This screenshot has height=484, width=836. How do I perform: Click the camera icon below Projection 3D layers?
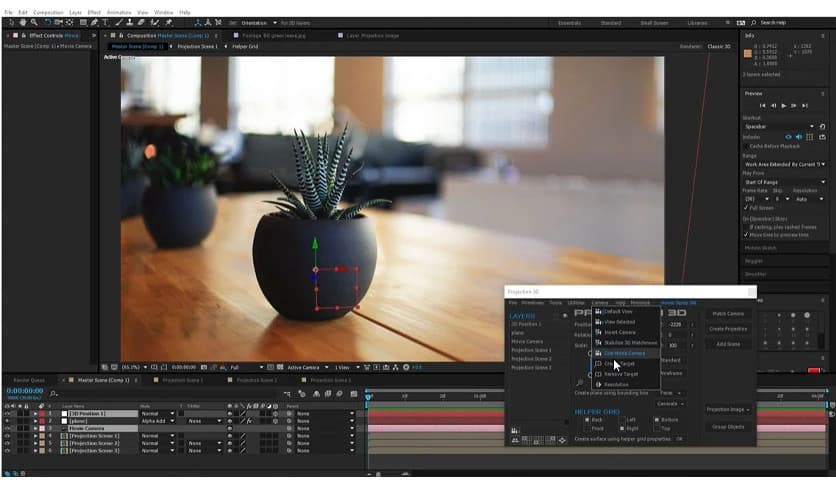point(515,431)
